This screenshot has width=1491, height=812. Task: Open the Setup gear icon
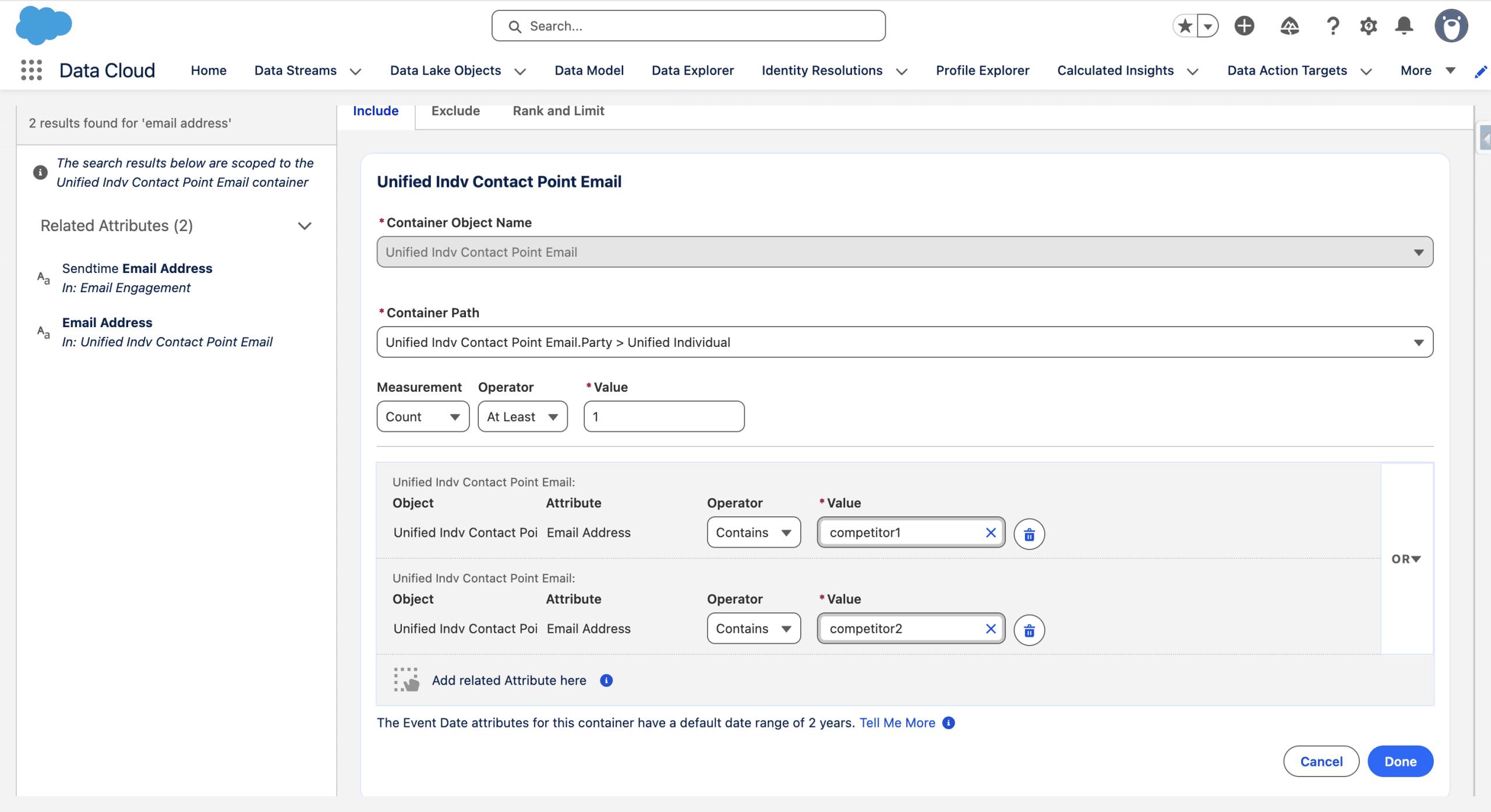point(1368,26)
